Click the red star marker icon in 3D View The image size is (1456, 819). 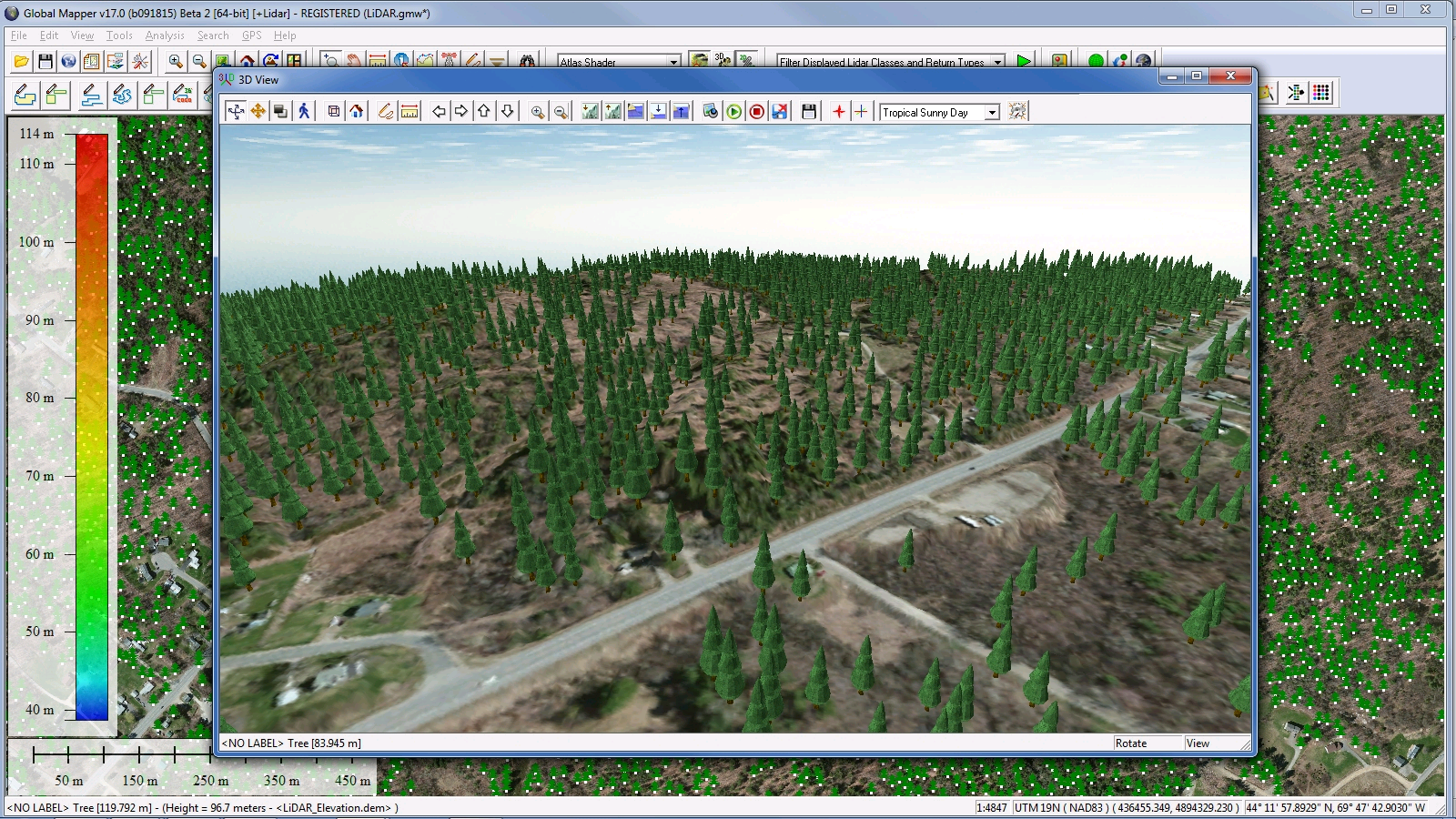pos(838,111)
